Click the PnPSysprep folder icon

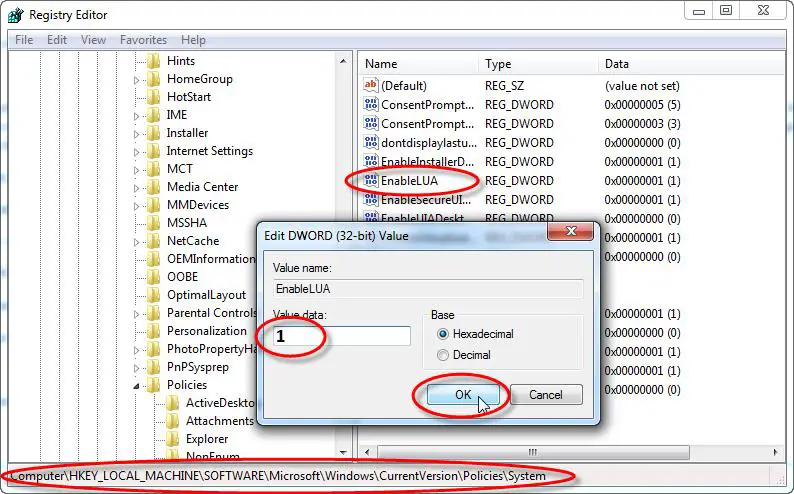tap(153, 367)
